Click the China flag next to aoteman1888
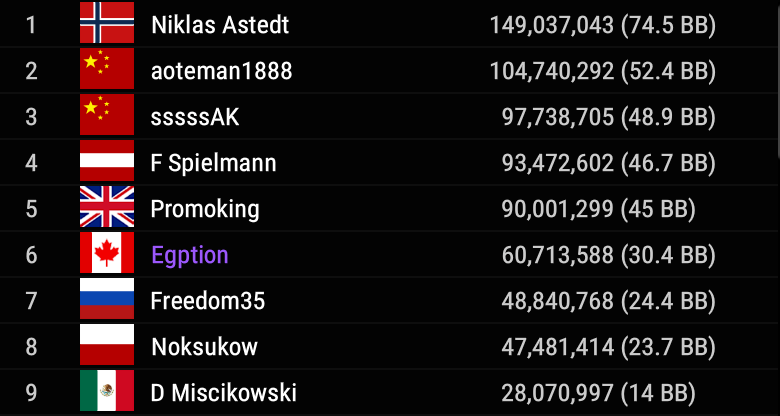Viewport: 780px width, 416px height. point(107,69)
